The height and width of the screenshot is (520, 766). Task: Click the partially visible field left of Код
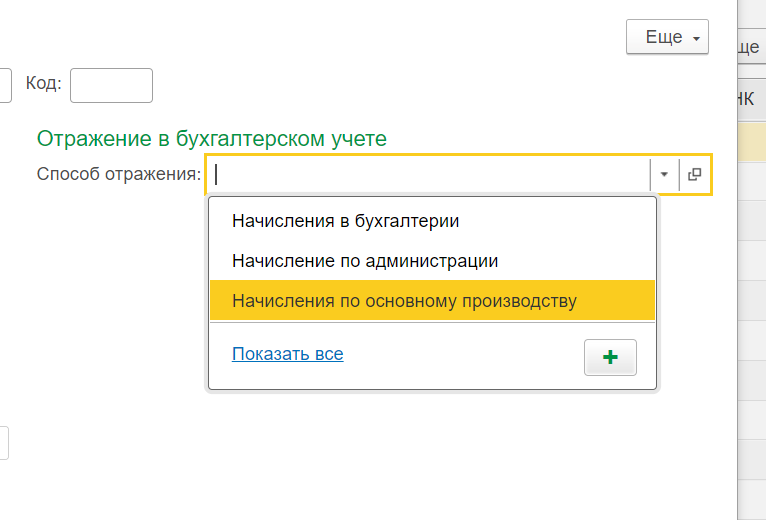pos(5,85)
